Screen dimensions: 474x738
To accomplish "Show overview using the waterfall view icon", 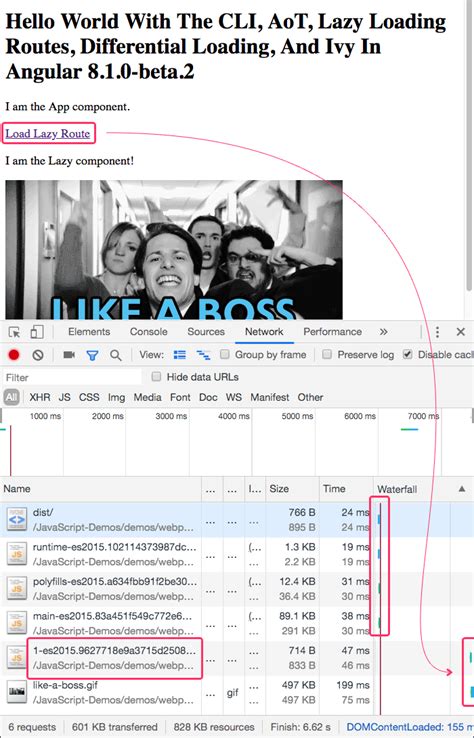I will [x=203, y=355].
